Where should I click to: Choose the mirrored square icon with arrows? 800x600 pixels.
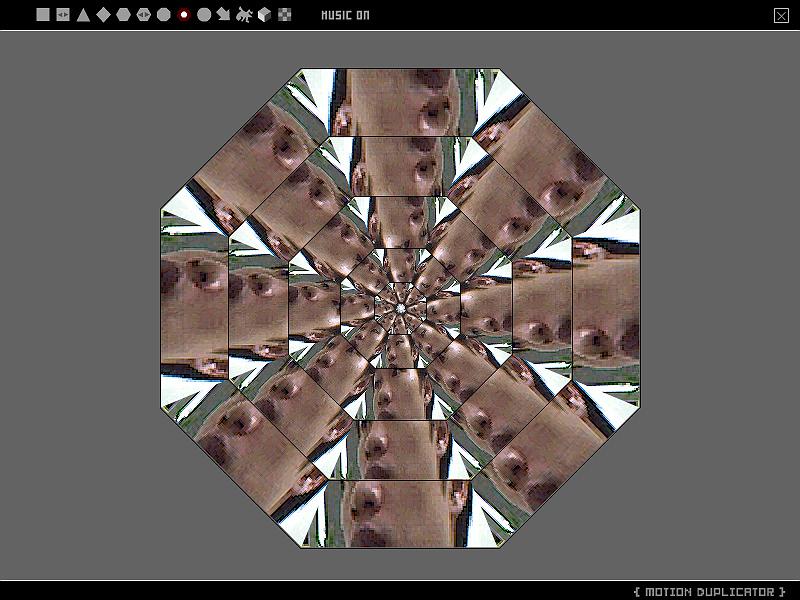(63, 15)
